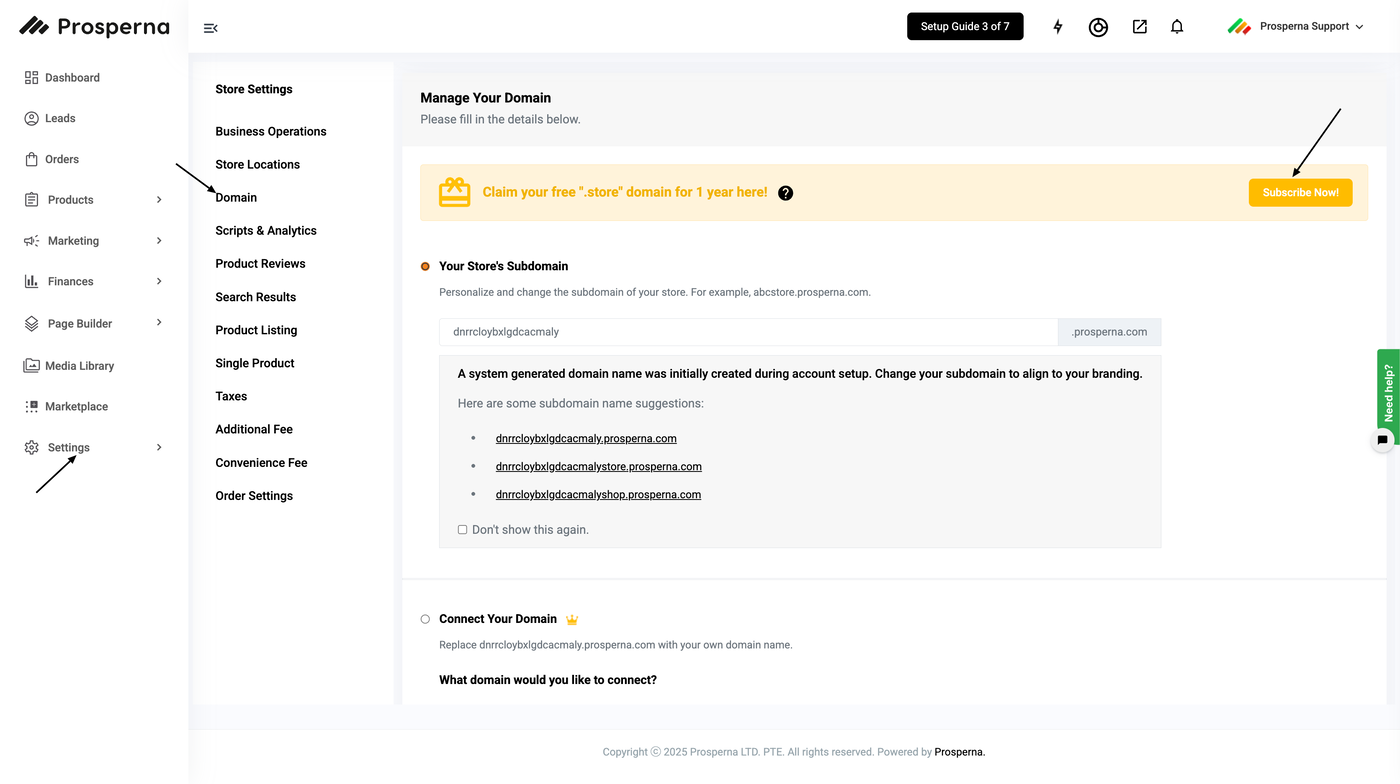The height and width of the screenshot is (784, 1400).
Task: Open the notifications bell
Action: (1177, 27)
